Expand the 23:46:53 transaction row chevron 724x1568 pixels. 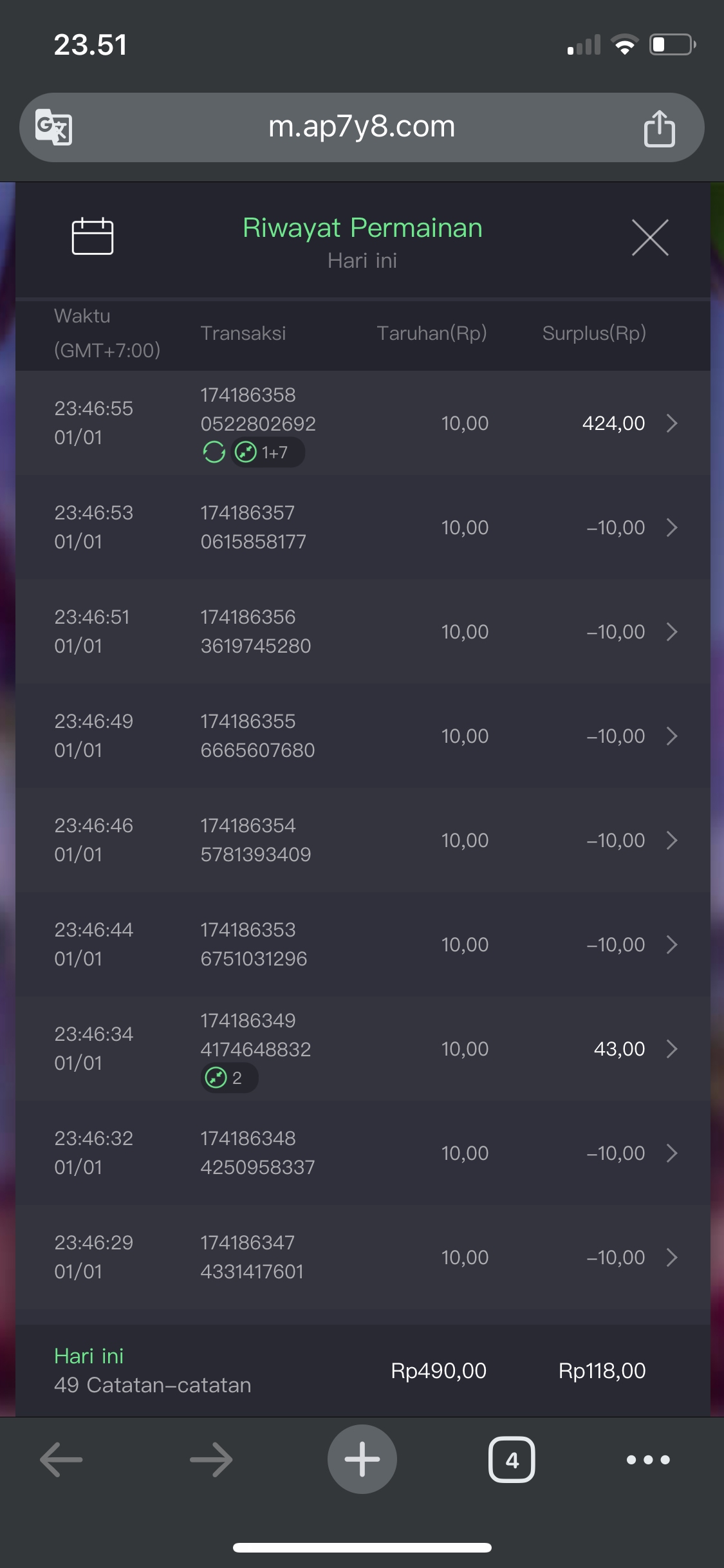click(x=672, y=527)
